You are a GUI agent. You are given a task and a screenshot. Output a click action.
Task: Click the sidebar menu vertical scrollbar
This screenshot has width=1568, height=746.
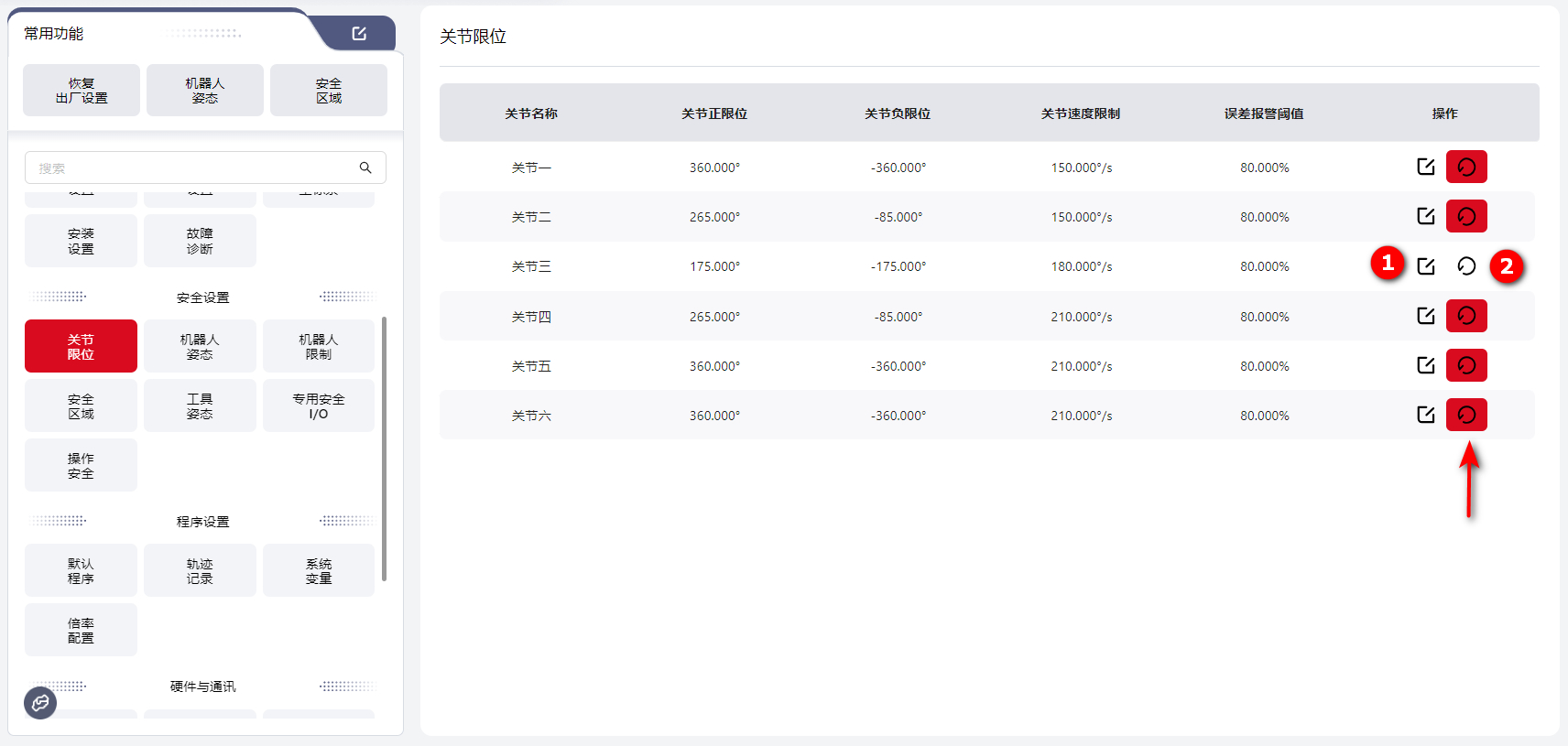click(384, 449)
